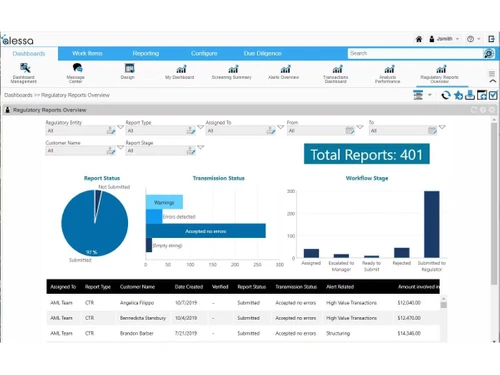Viewport: 500px width, 375px height.
Task: Open the To date calendar picker
Action: (x=432, y=131)
